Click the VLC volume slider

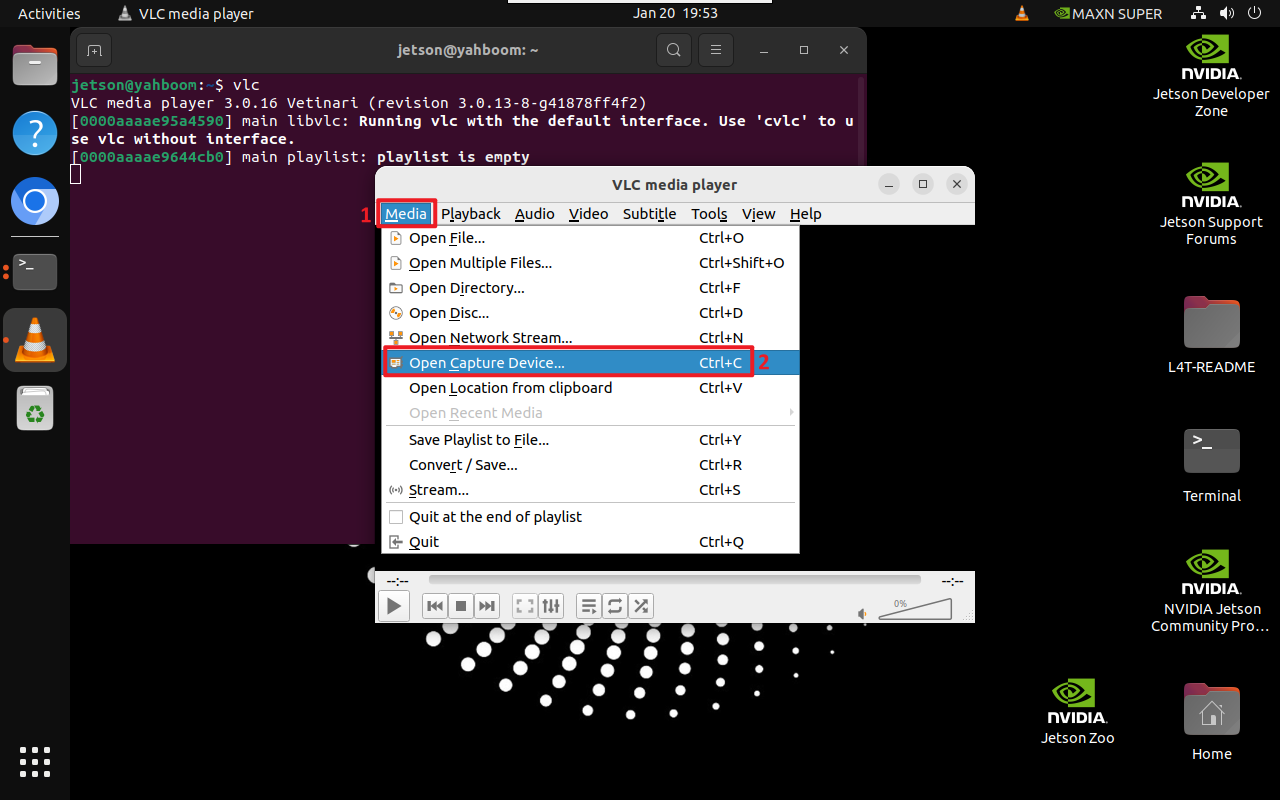point(915,609)
